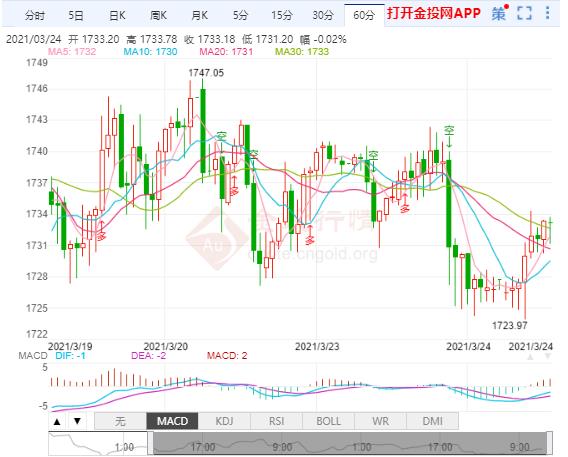Image resolution: width=568 pixels, height=457 pixels.
Task: Choose the 30分 interval tab
Action: [x=323, y=16]
